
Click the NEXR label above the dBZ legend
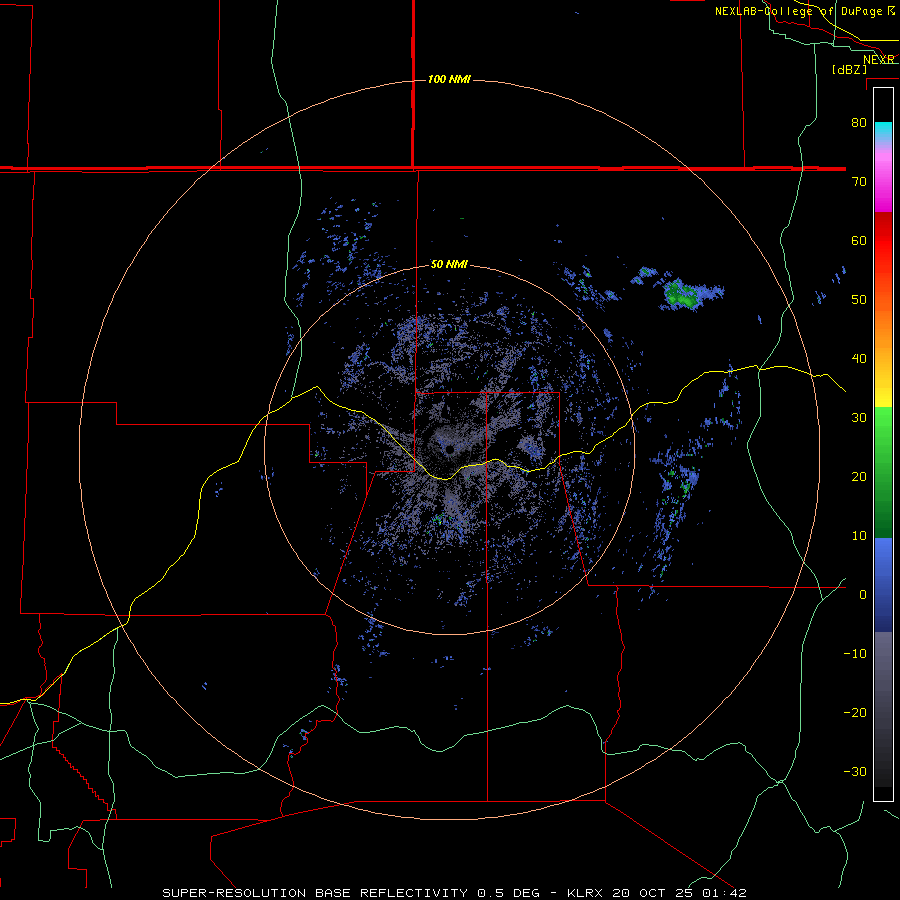tap(879, 60)
